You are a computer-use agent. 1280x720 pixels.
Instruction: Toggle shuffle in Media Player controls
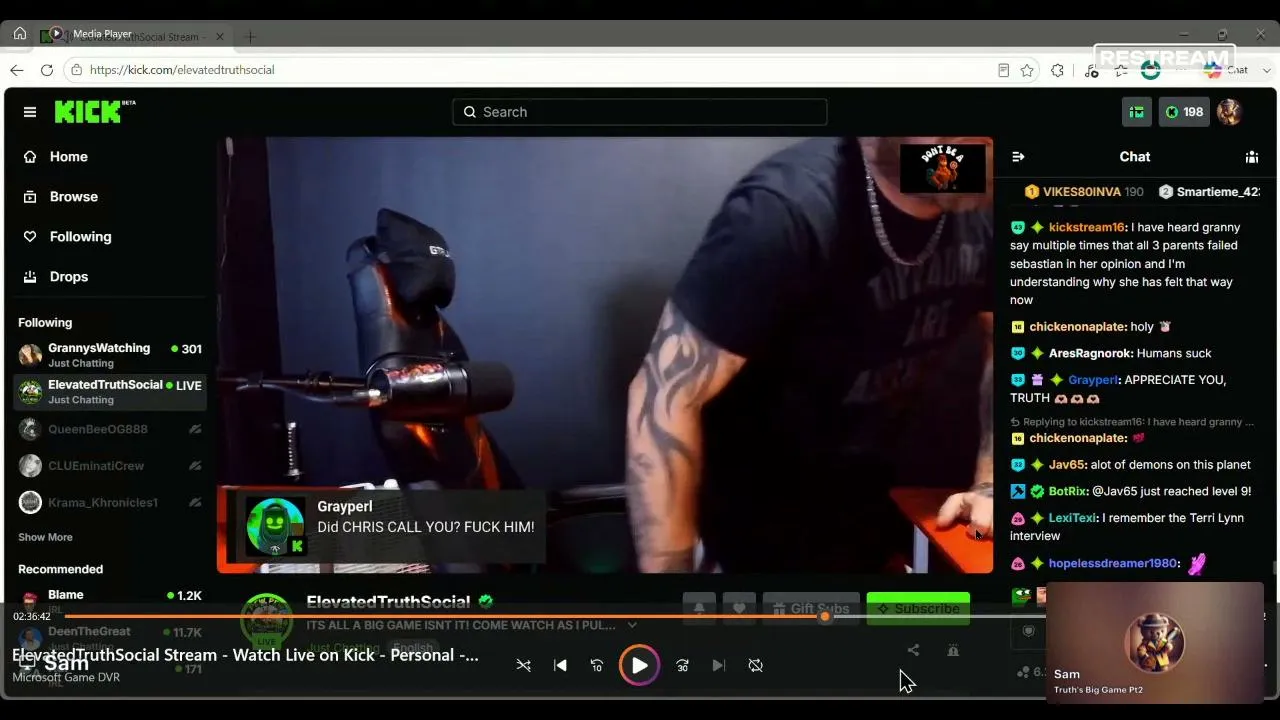click(x=523, y=665)
